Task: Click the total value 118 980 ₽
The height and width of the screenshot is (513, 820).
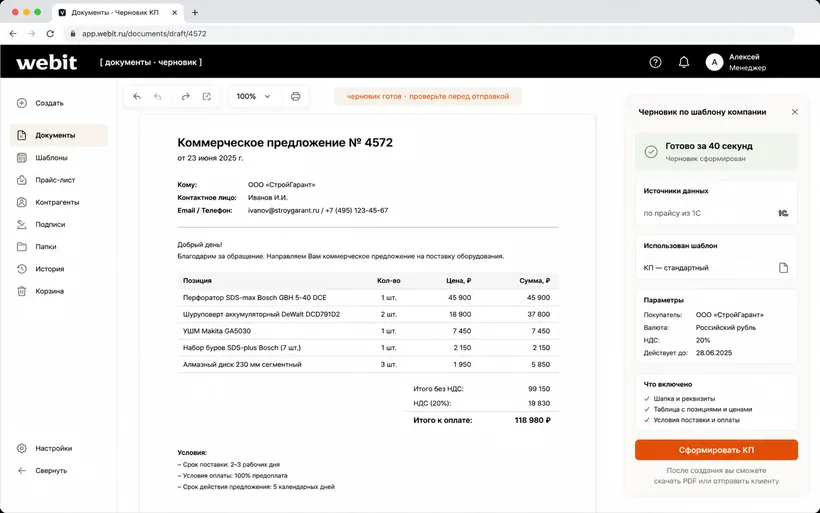Action: click(532, 420)
